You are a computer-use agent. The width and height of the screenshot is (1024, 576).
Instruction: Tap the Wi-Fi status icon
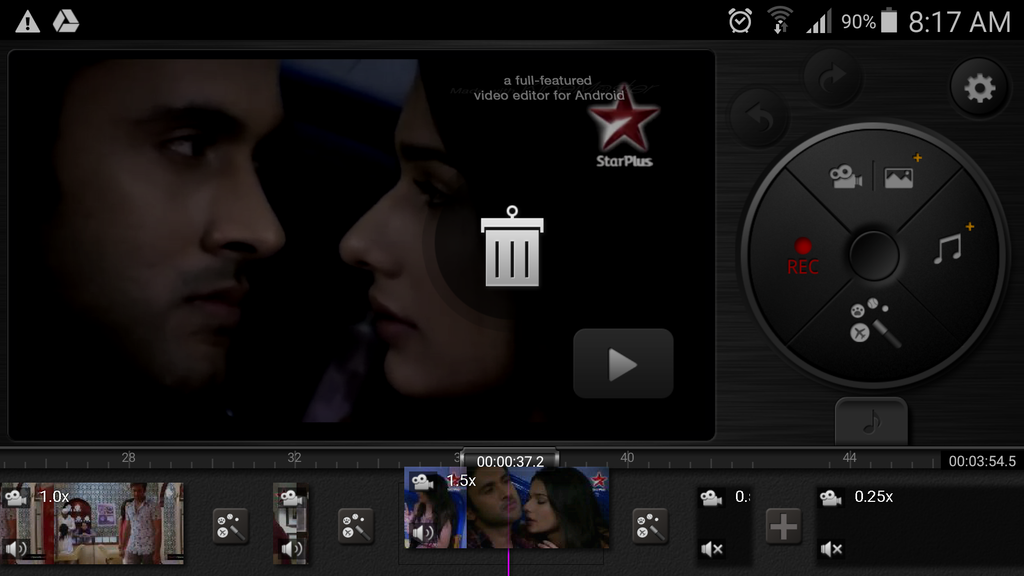click(x=780, y=21)
